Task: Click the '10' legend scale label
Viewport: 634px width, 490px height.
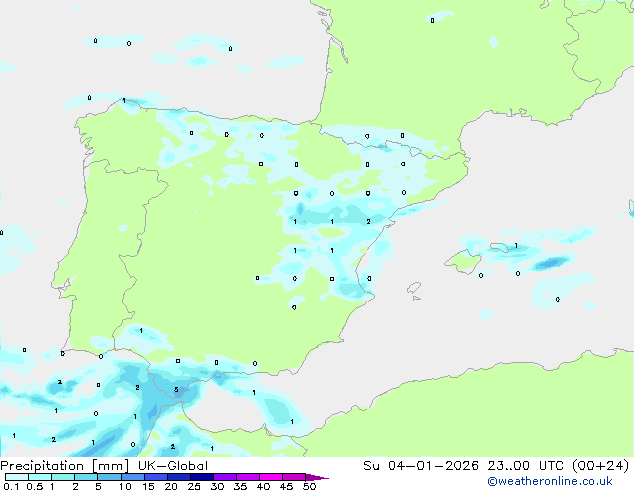Action: tap(125, 486)
